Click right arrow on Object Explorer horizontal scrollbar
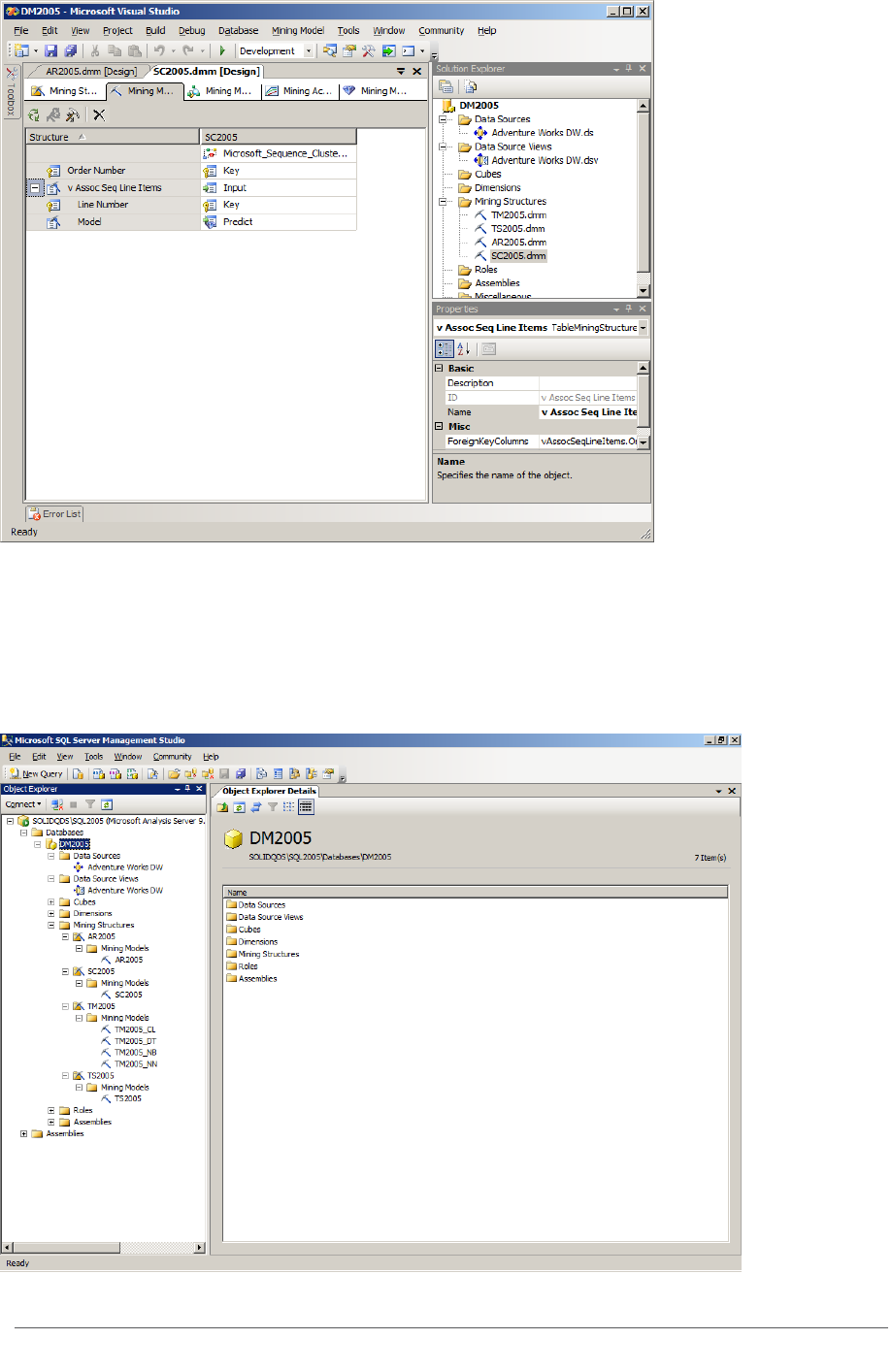 click(x=200, y=1248)
